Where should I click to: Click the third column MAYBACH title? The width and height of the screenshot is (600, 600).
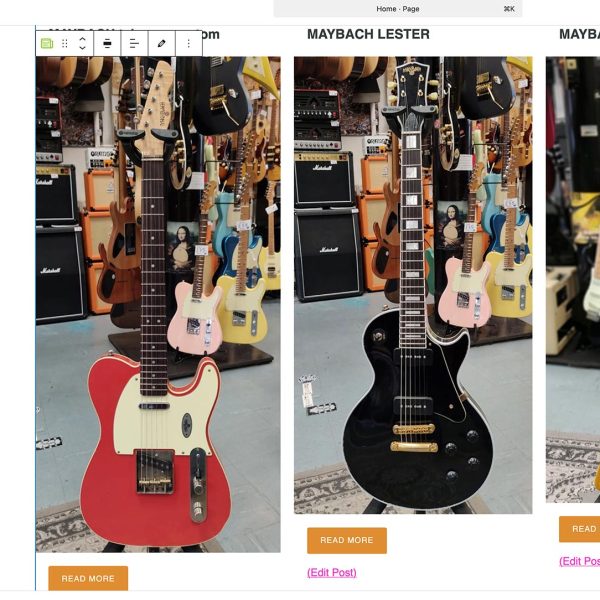[x=579, y=34]
